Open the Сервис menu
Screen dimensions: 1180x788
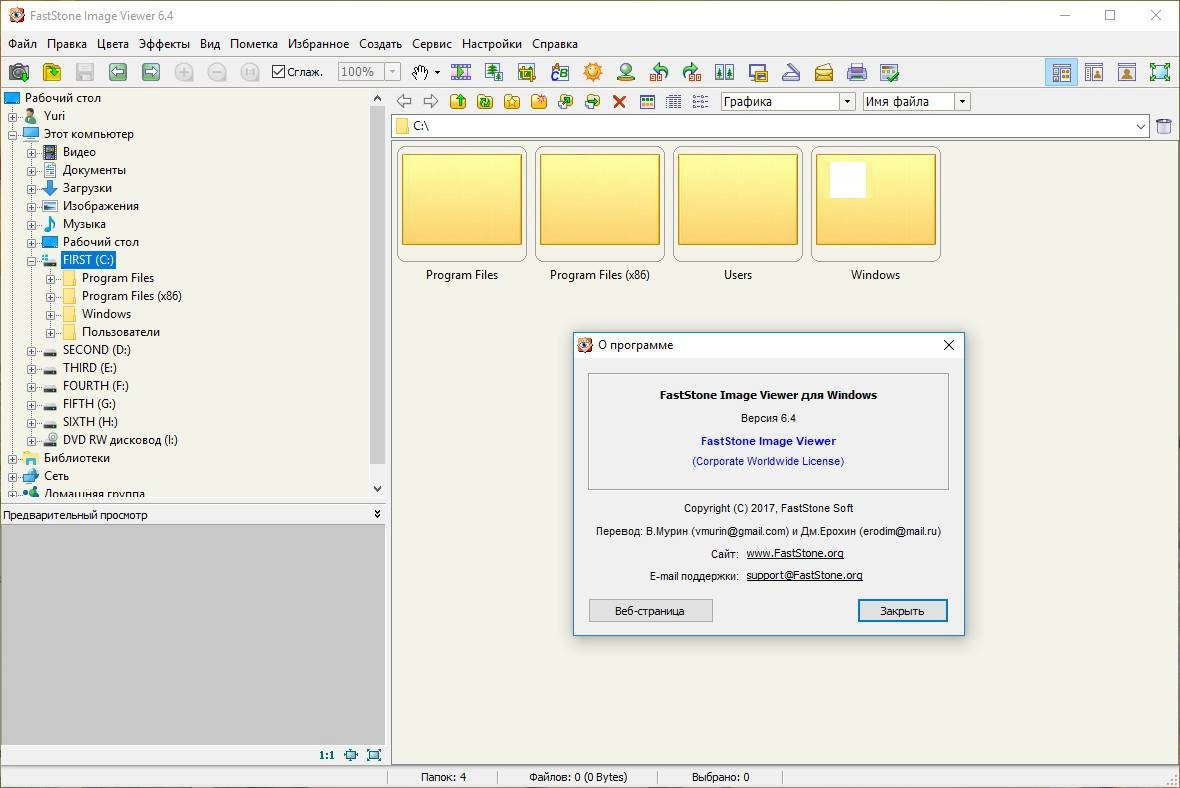(432, 44)
